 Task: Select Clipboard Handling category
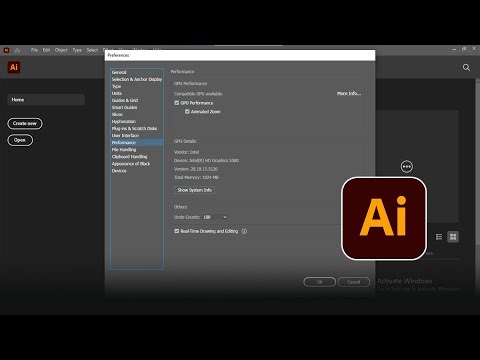pos(137,156)
